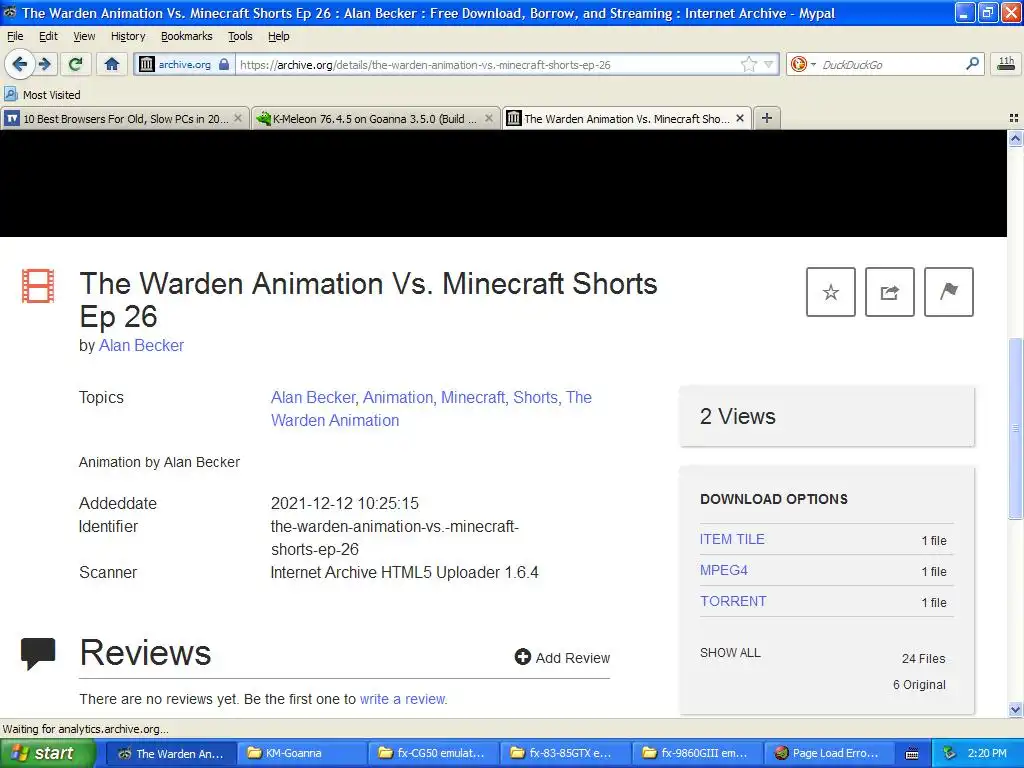
Task: Share this item via the share button
Action: (889, 292)
